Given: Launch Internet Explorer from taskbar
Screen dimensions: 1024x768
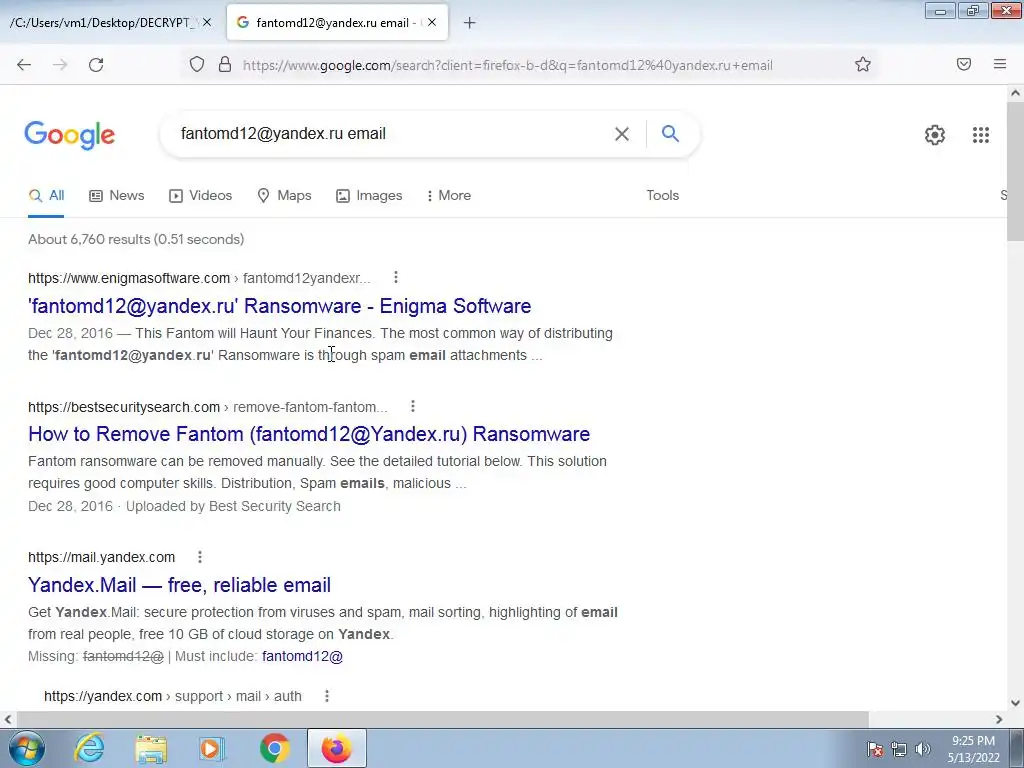Looking at the screenshot, I should [89, 748].
